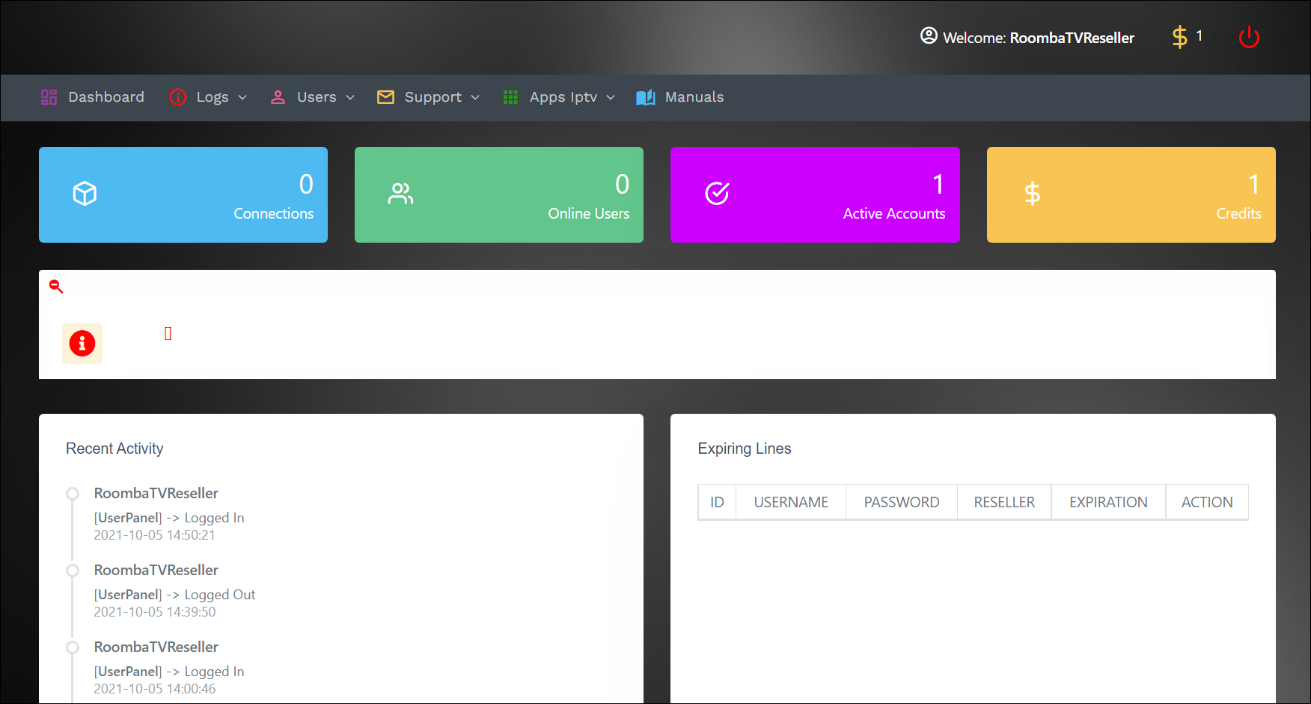Expand the Users dropdown menu

313,97
